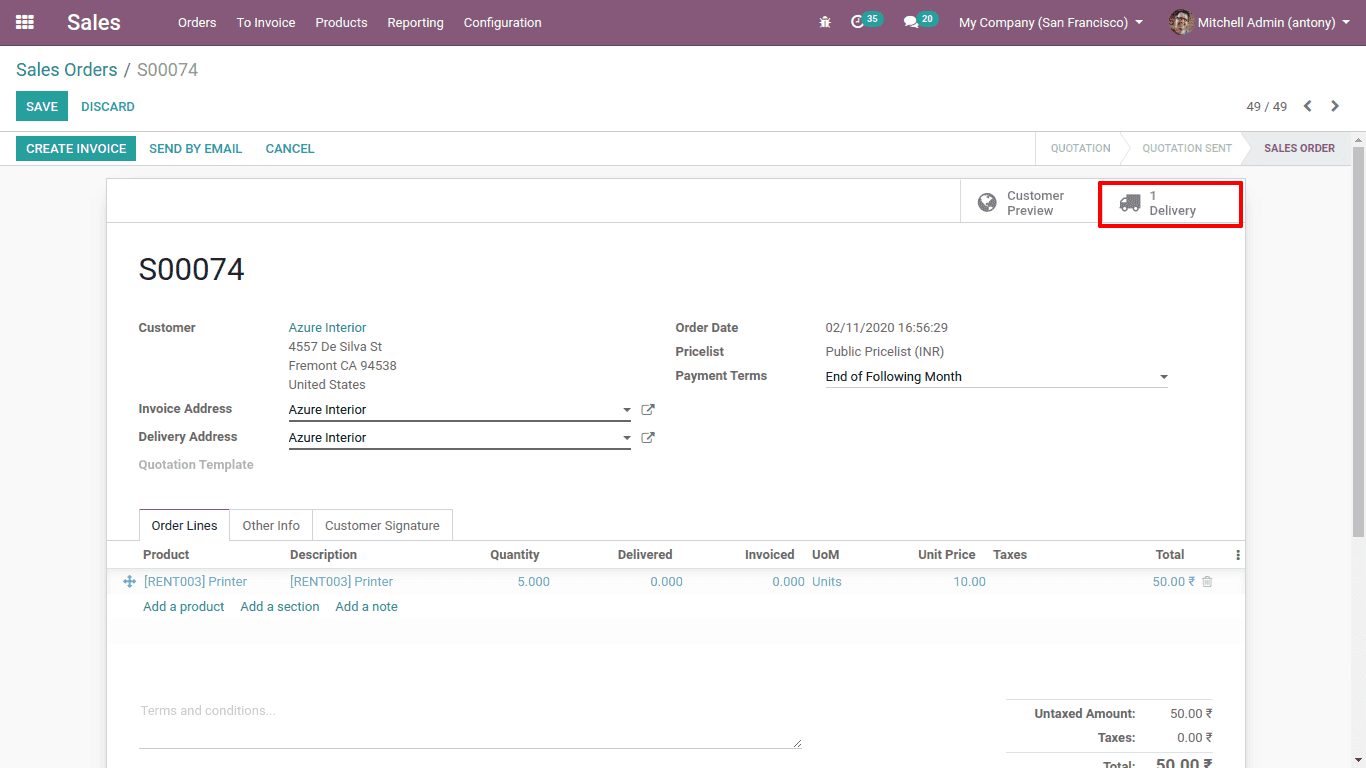Screen dimensions: 1366x768
Task: Click the debug bug icon
Action: pyautogui.click(x=825, y=22)
